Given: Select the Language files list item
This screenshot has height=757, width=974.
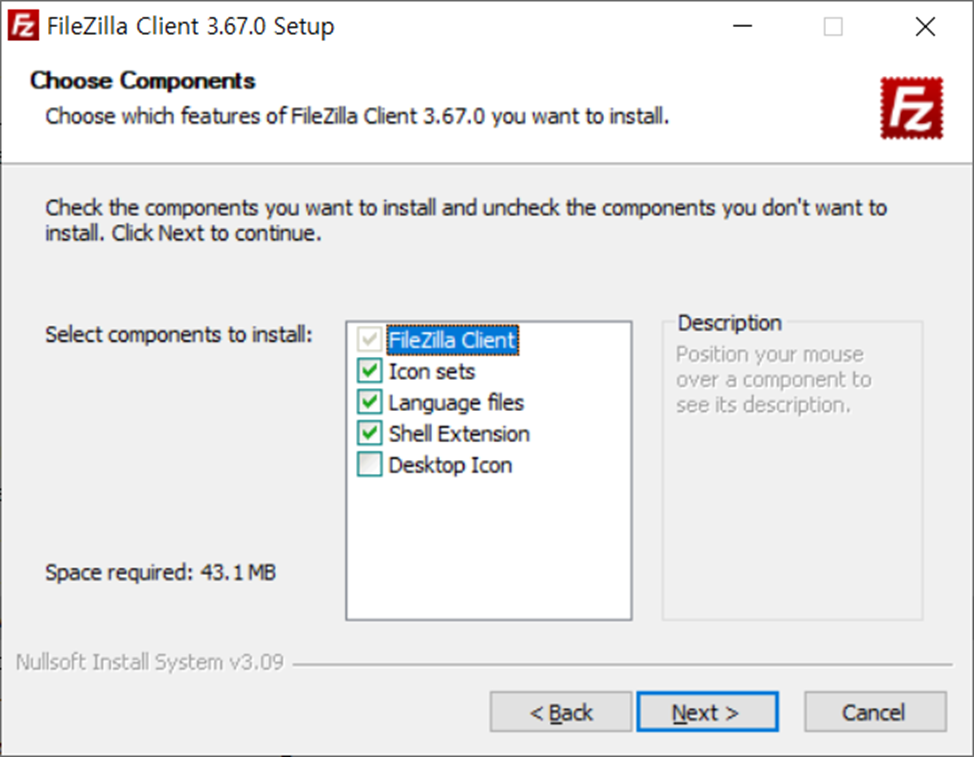Looking at the screenshot, I should coord(455,402).
